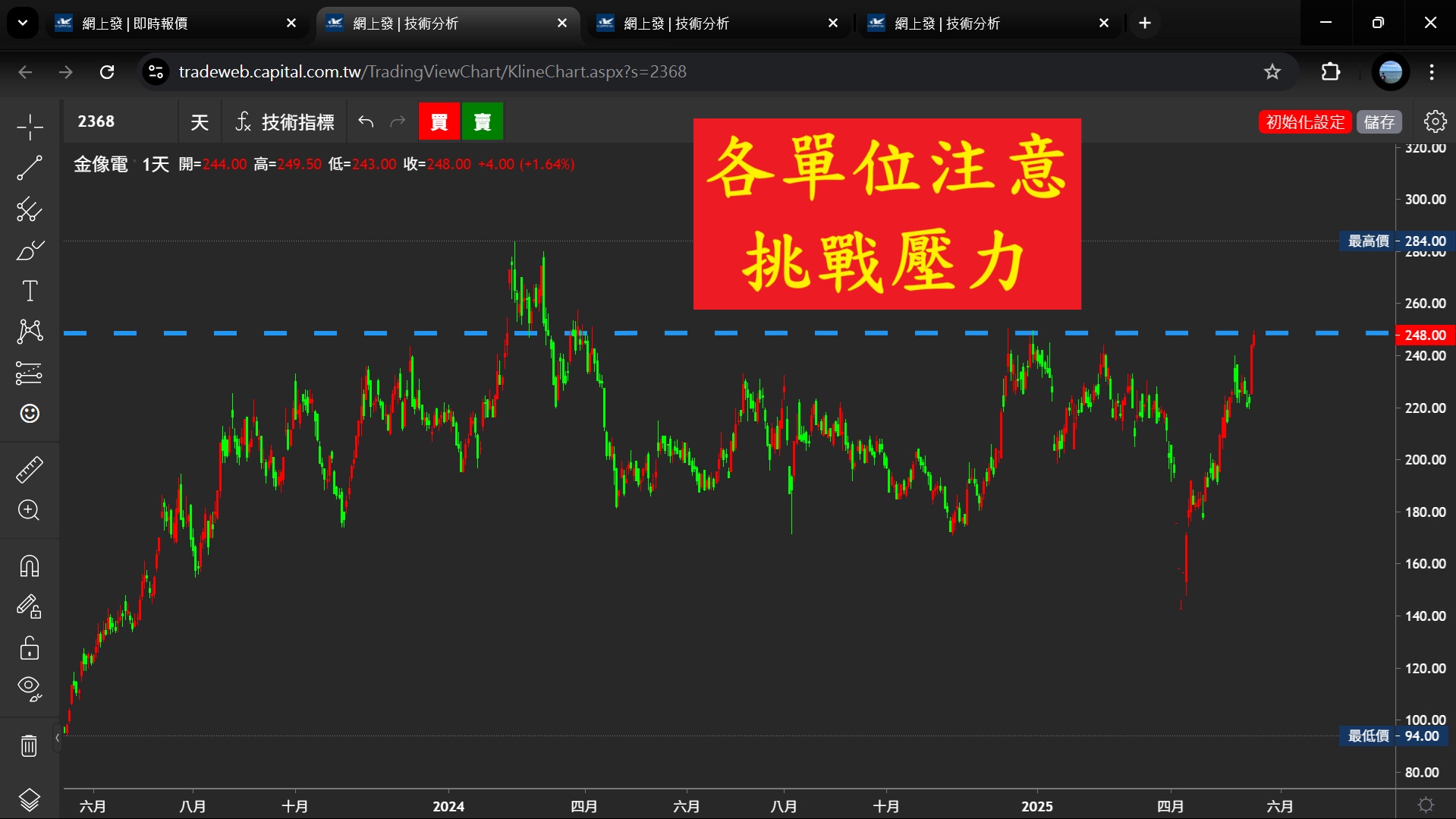This screenshot has width=1456, height=819.
Task: Switch to the fourth 技術分析 browser tab
Action: pos(989,24)
